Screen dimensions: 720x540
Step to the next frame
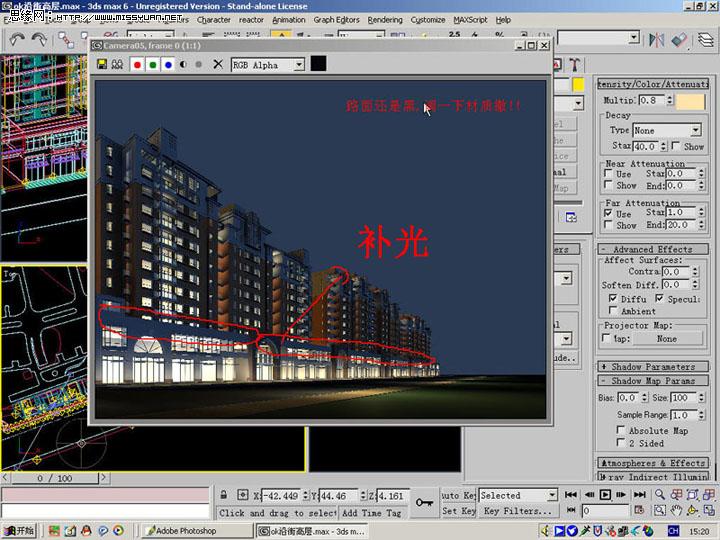621,495
